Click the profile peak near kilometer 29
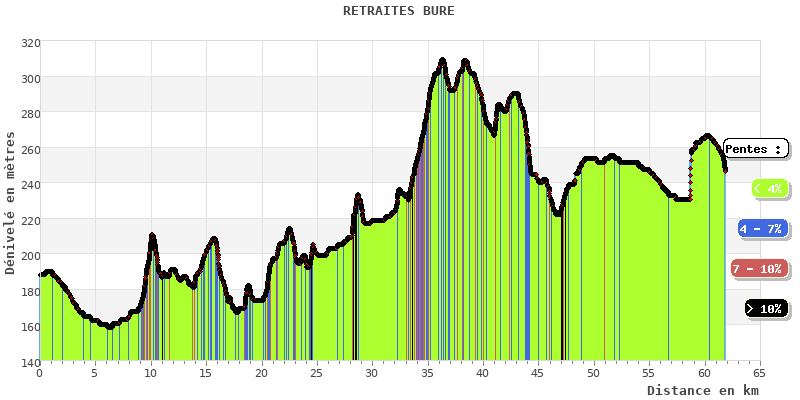The image size is (800, 400). point(358,196)
